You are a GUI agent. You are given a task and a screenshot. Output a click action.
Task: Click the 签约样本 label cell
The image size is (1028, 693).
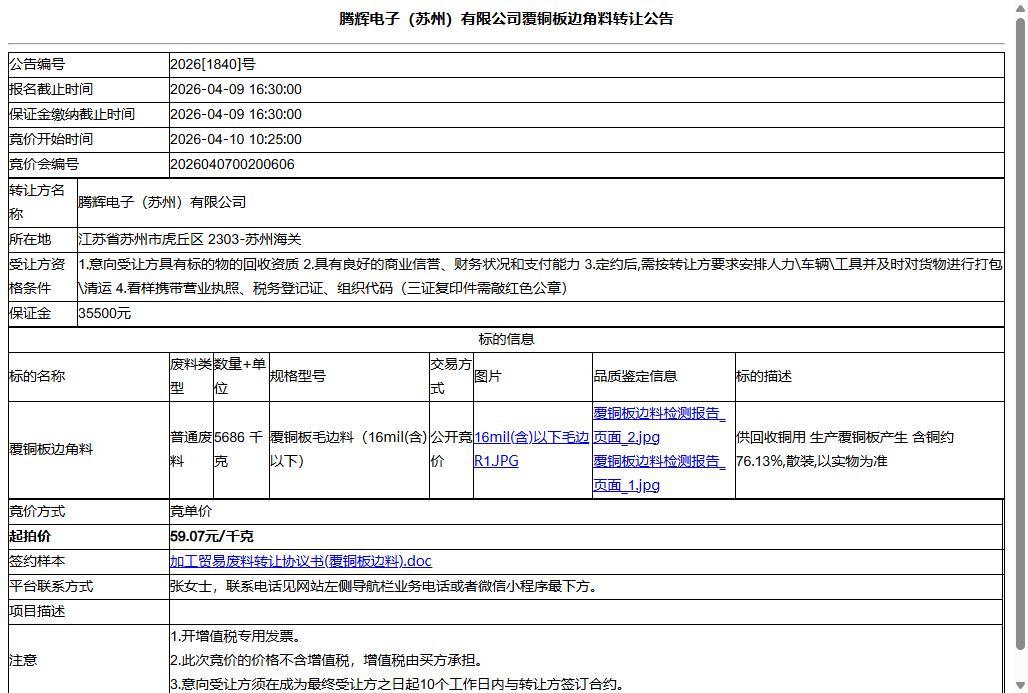tap(89, 561)
